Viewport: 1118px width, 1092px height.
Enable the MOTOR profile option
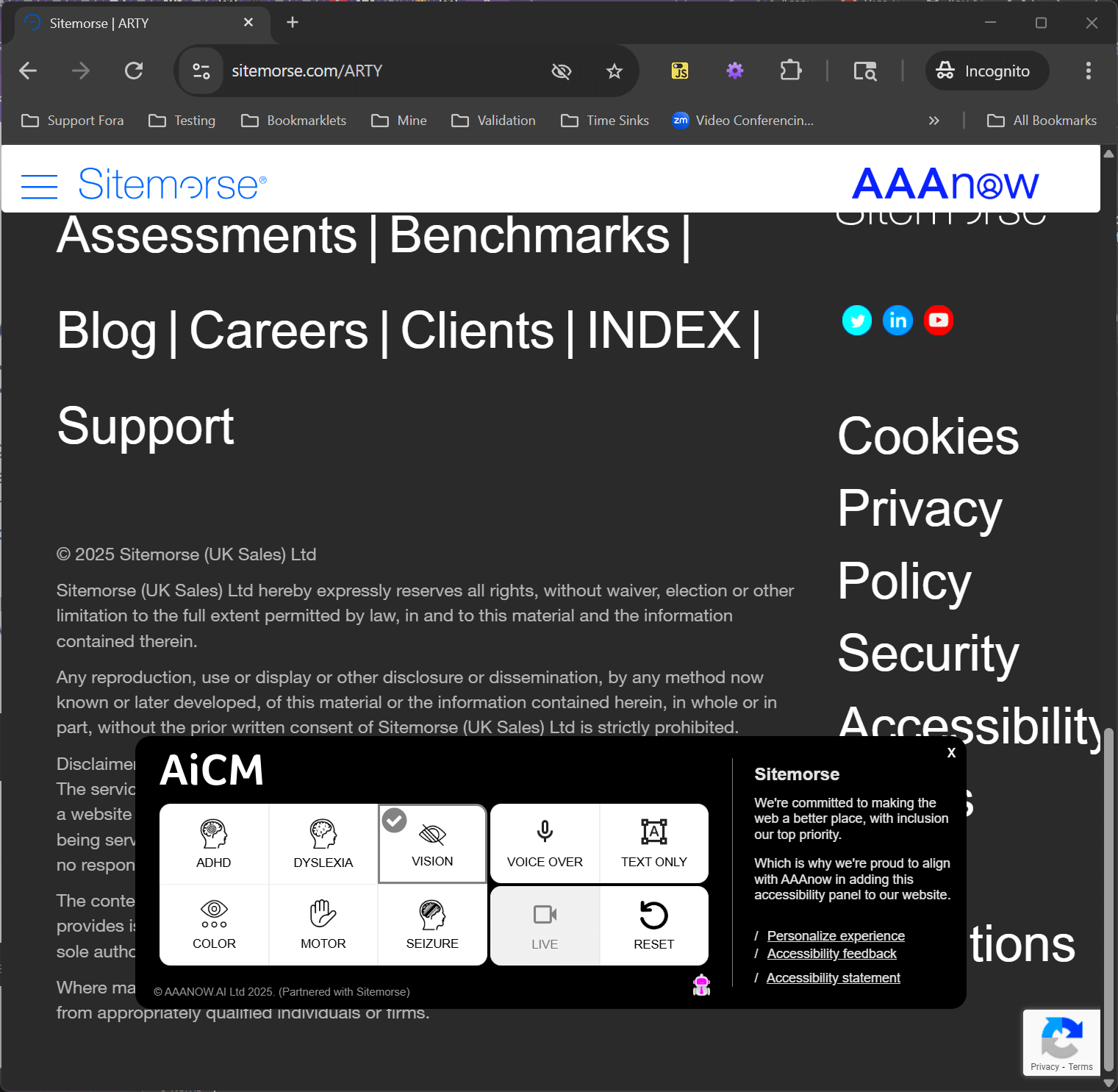pyautogui.click(x=323, y=925)
